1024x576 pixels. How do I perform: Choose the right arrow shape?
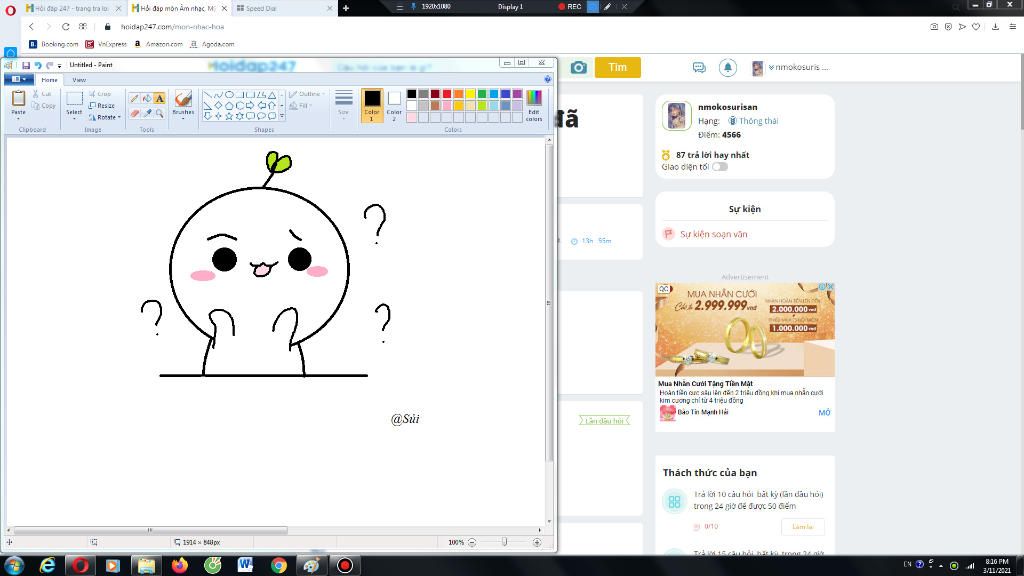[x=250, y=105]
